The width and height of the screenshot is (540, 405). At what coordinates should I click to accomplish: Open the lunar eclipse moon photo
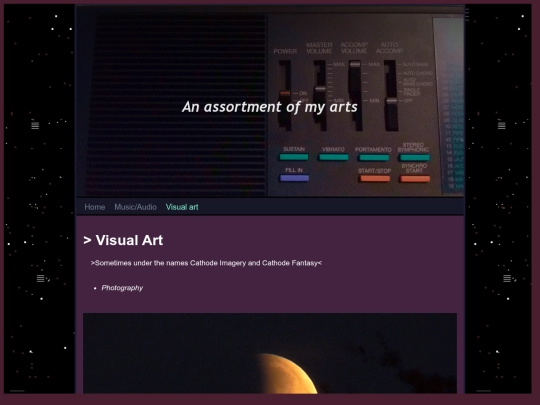pyautogui.click(x=270, y=353)
